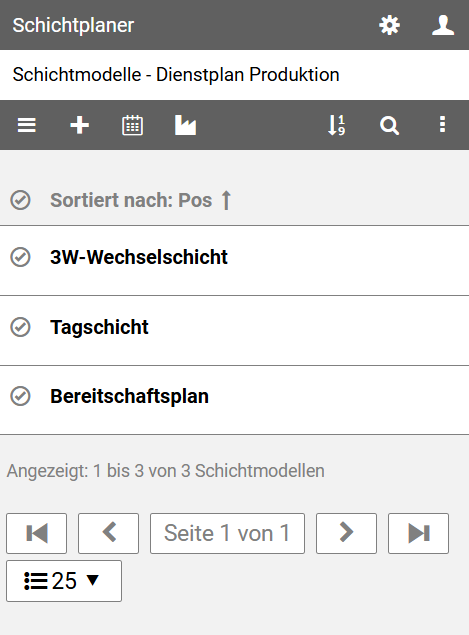Open the hamburger menu in the toolbar

point(27,125)
